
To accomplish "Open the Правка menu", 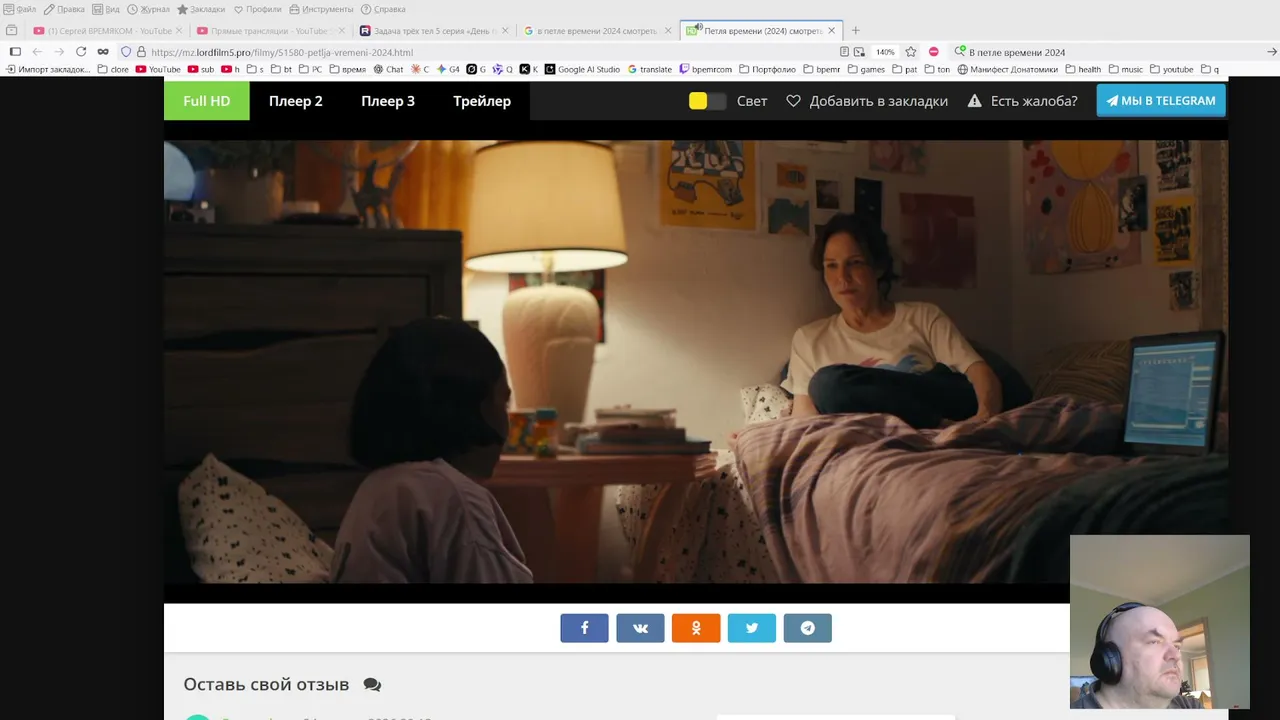I will [64, 9].
